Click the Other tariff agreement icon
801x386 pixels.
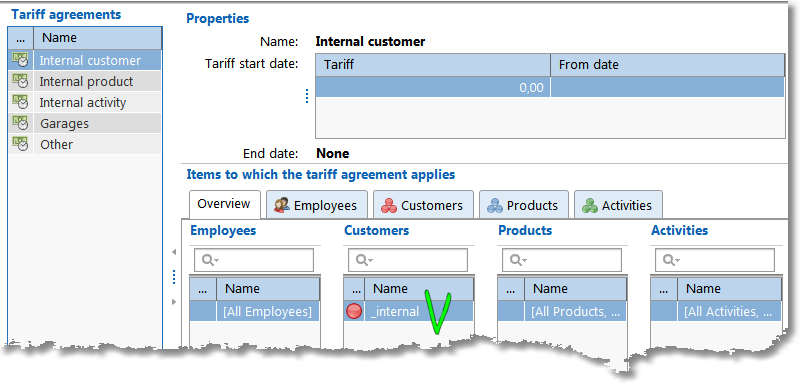coord(20,144)
